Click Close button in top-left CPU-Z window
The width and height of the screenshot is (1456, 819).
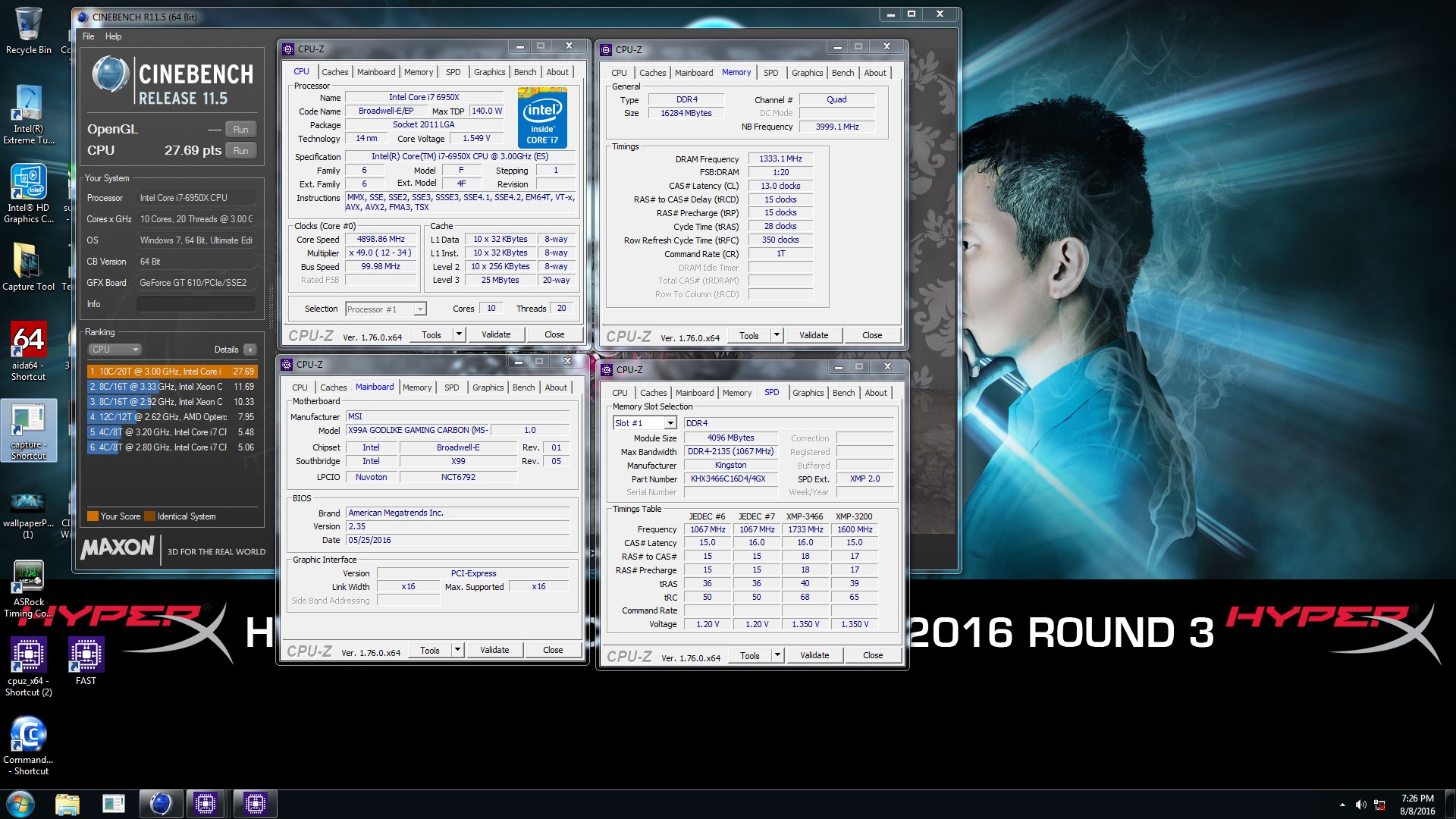pos(554,334)
